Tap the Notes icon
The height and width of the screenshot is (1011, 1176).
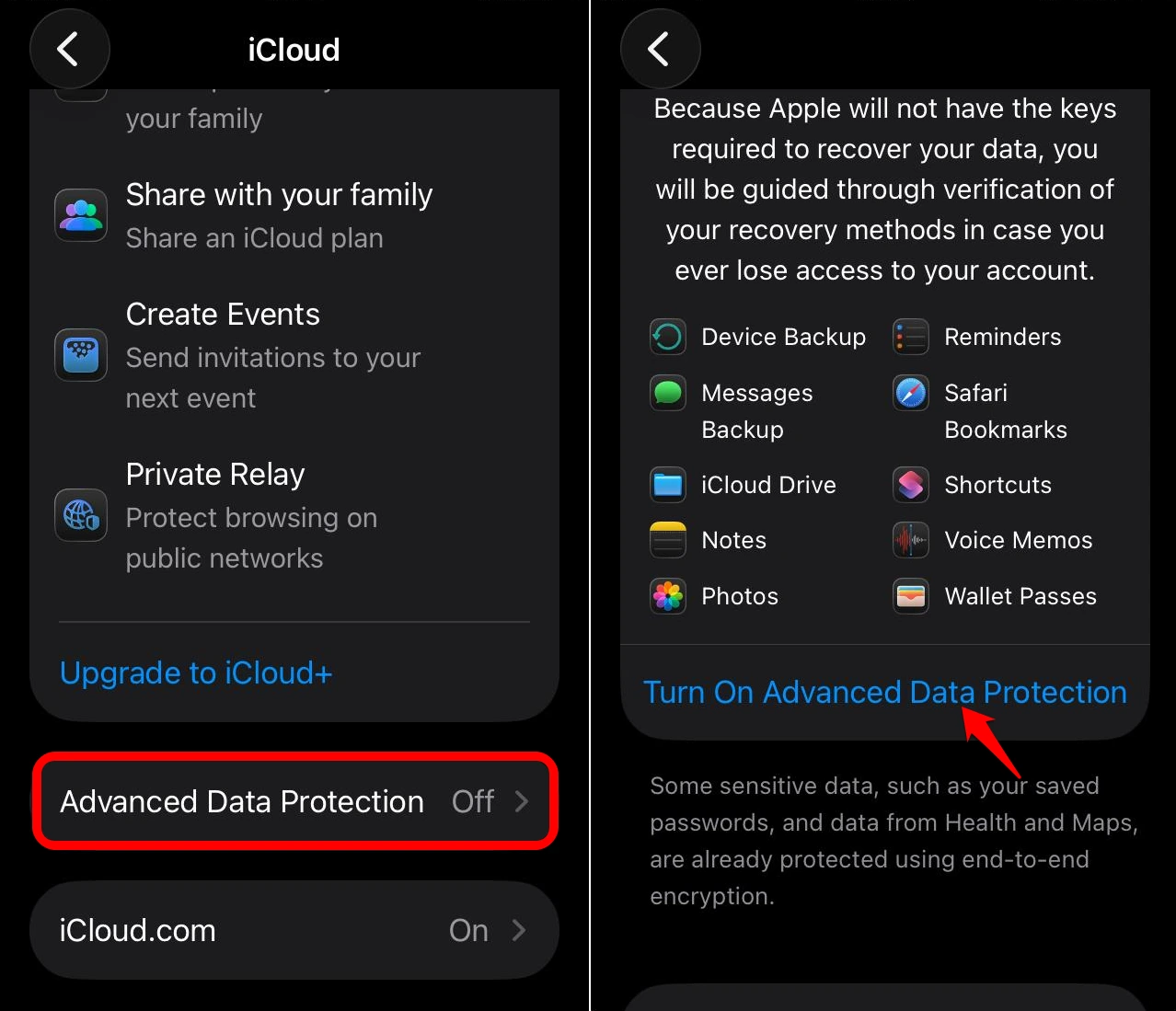667,540
